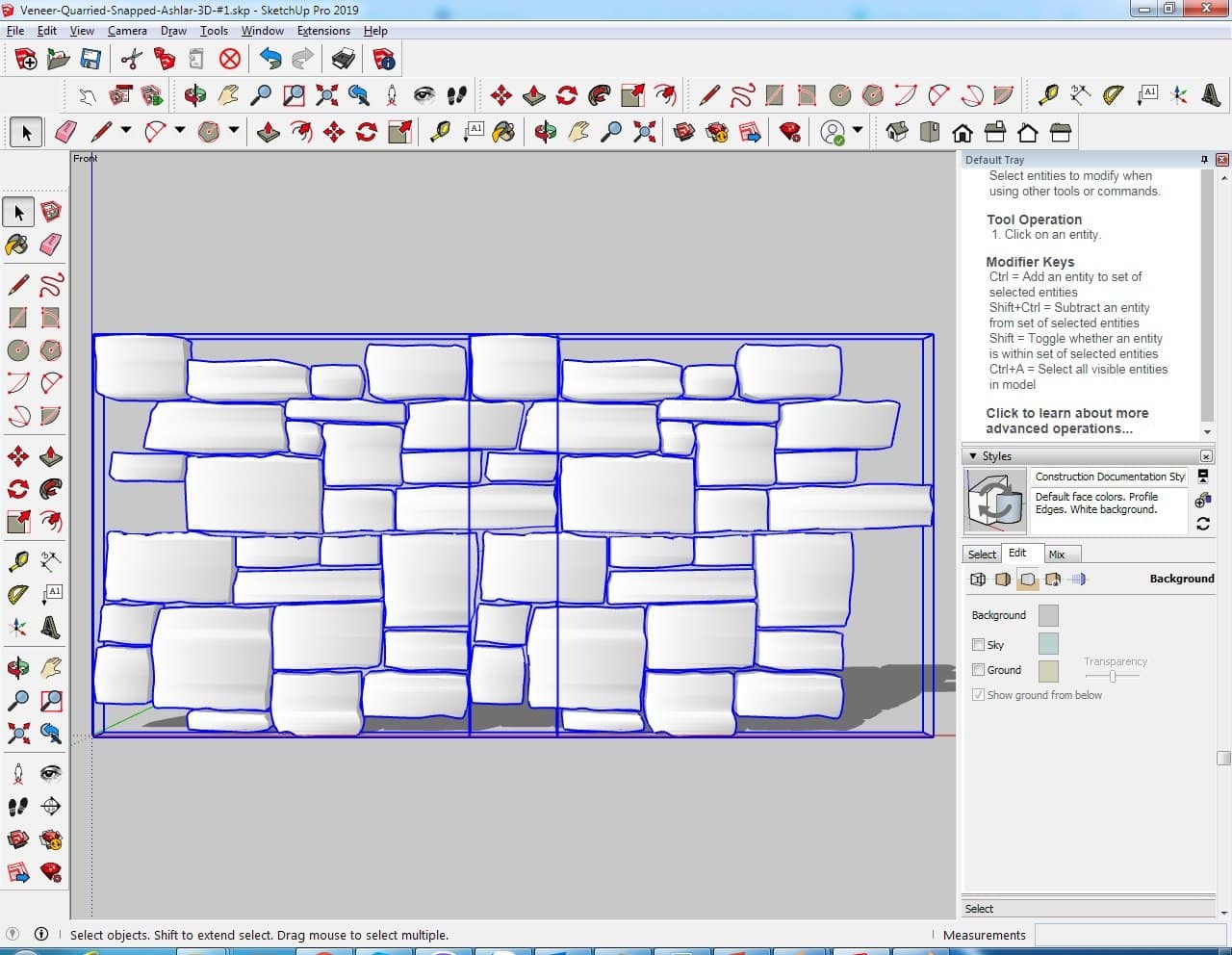Toggle Show ground from below checkbox

point(978,695)
